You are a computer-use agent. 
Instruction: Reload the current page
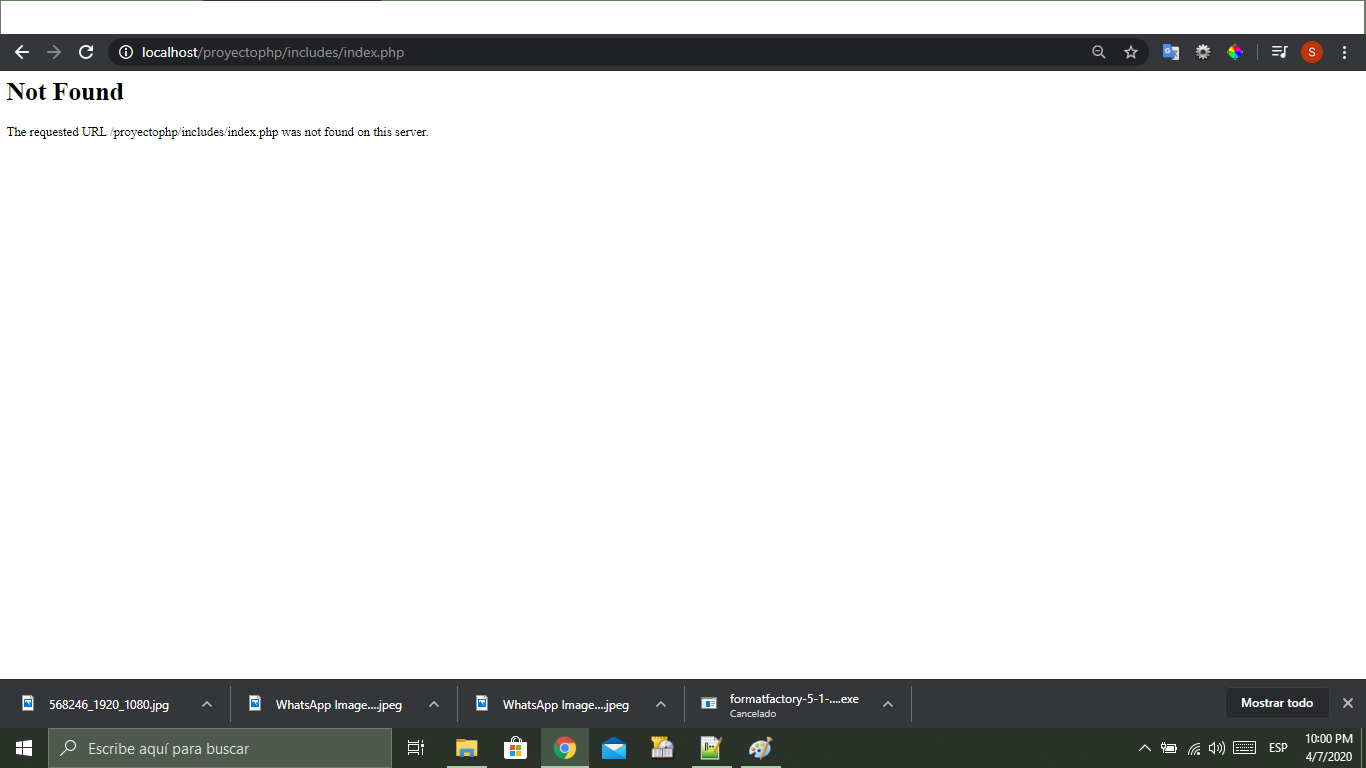coord(86,52)
